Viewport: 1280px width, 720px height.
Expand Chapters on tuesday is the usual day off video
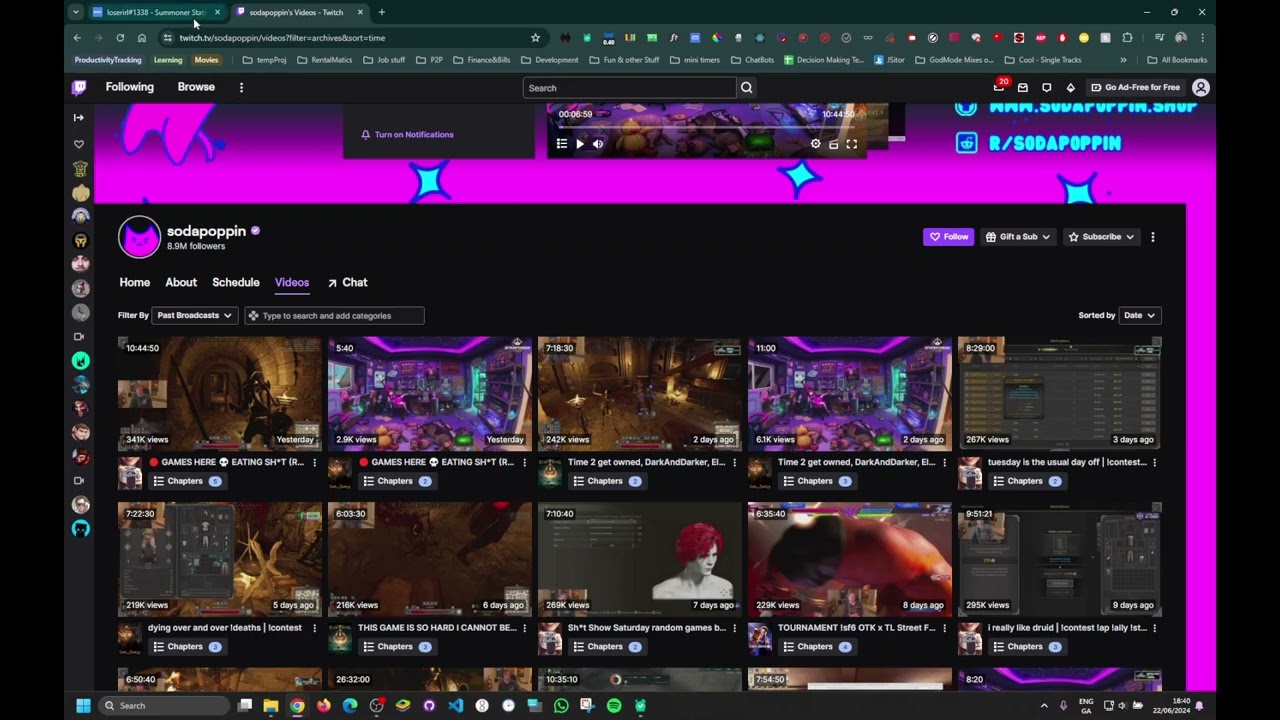point(1026,481)
